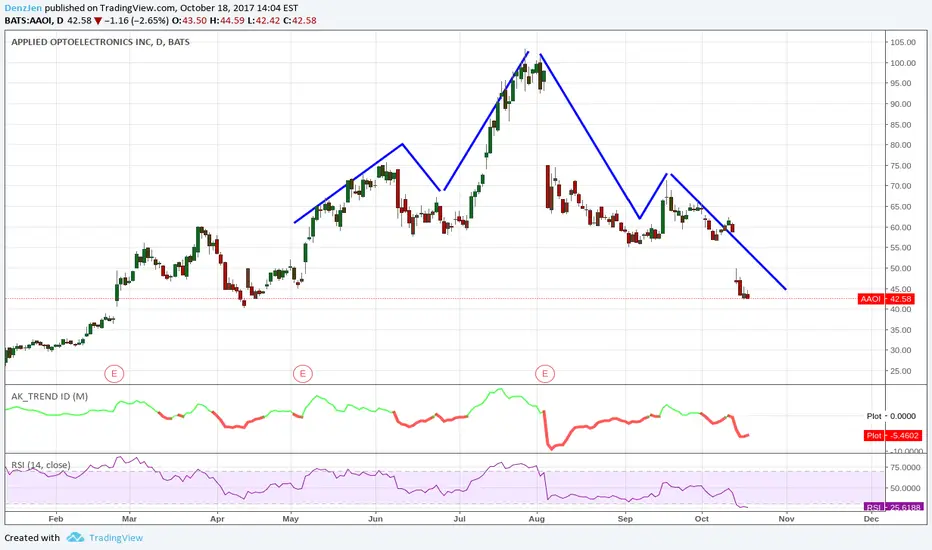Click the Dec label on time axis
Screen dimensions: 932x550
click(x=871, y=519)
